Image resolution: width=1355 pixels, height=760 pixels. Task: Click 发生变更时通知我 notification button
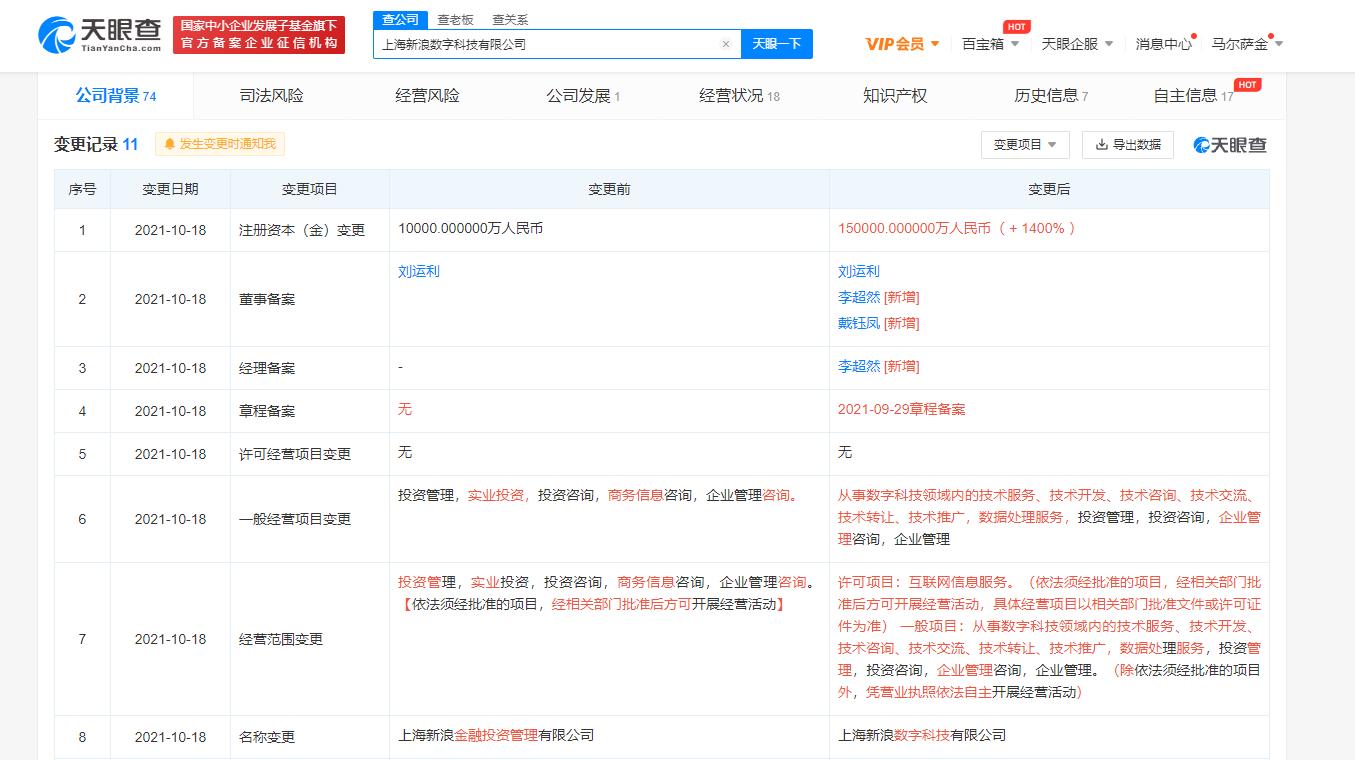click(x=220, y=144)
